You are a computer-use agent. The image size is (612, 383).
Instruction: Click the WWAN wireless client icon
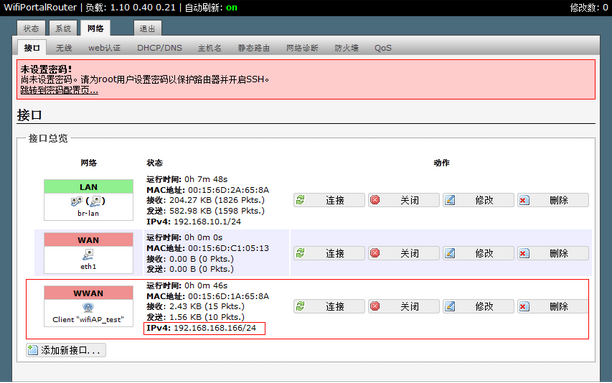pos(88,307)
